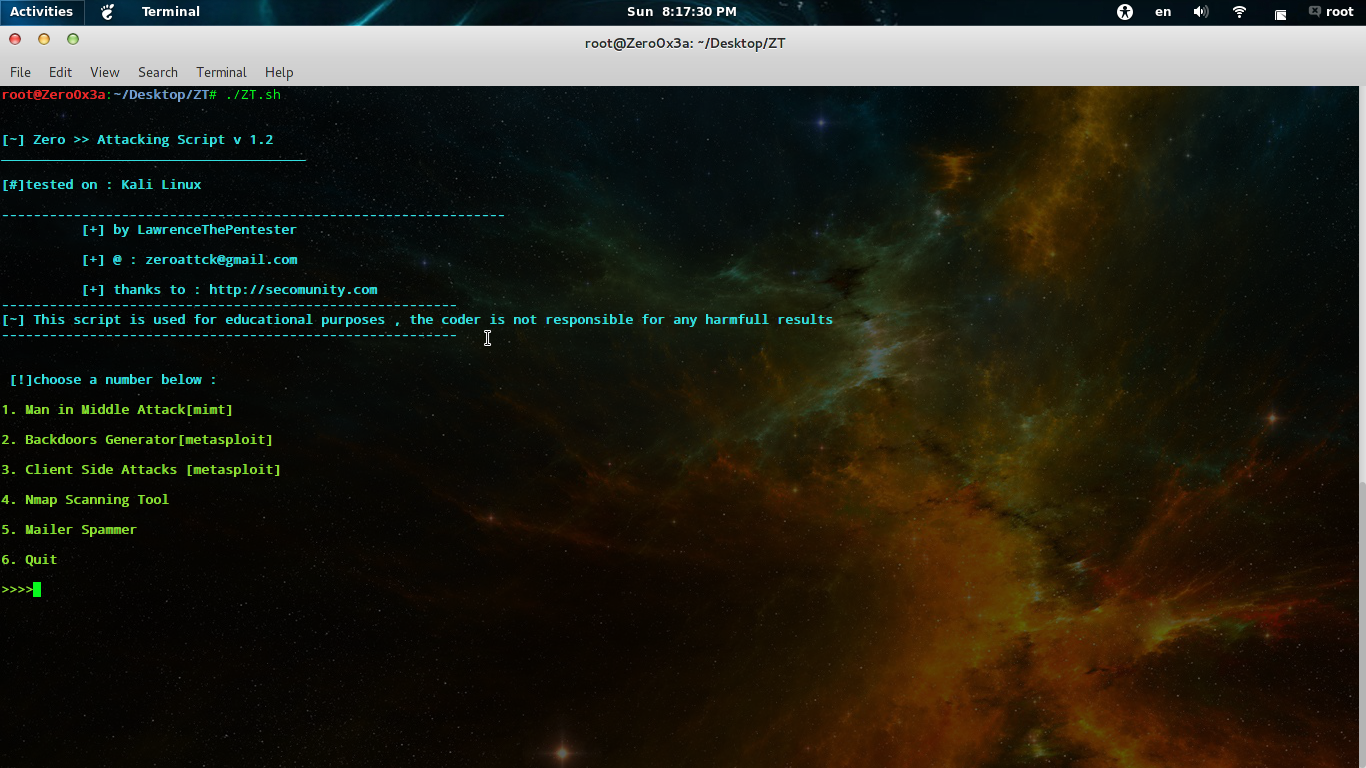This screenshot has height=768, width=1366.
Task: Open the File menu
Action: (20, 72)
